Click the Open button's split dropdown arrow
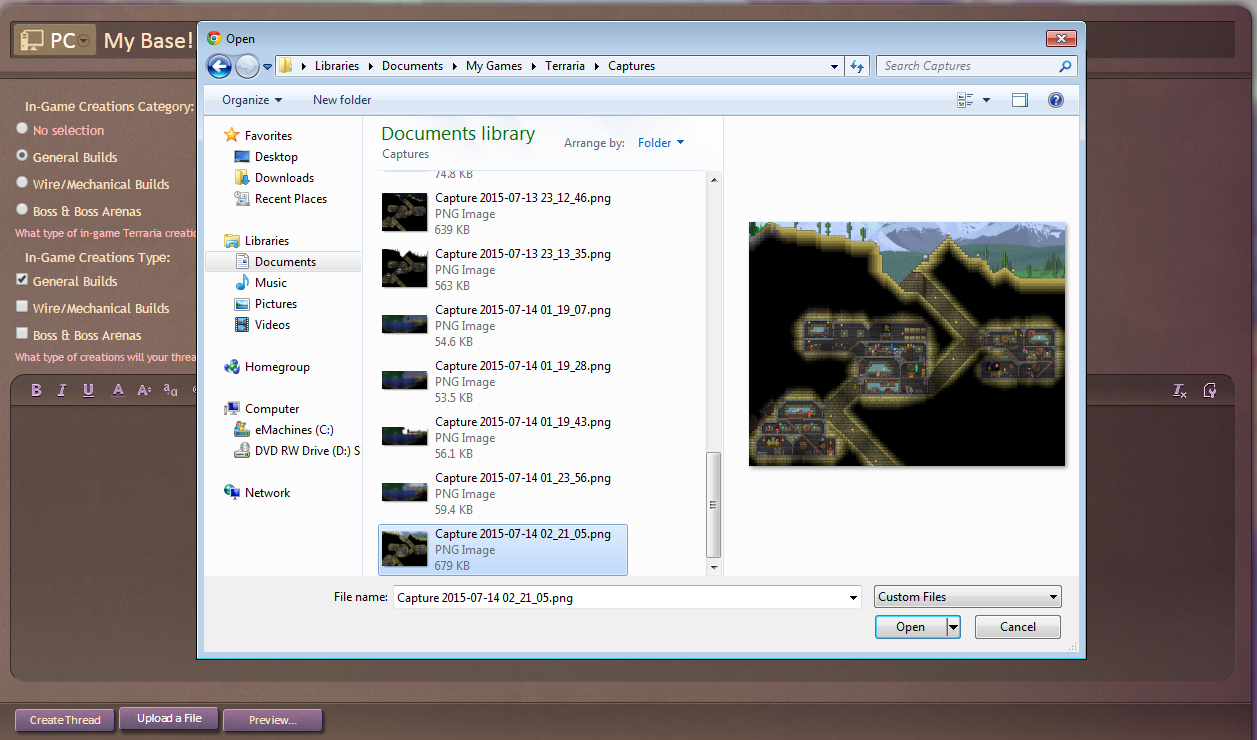The width and height of the screenshot is (1257, 740). click(954, 627)
